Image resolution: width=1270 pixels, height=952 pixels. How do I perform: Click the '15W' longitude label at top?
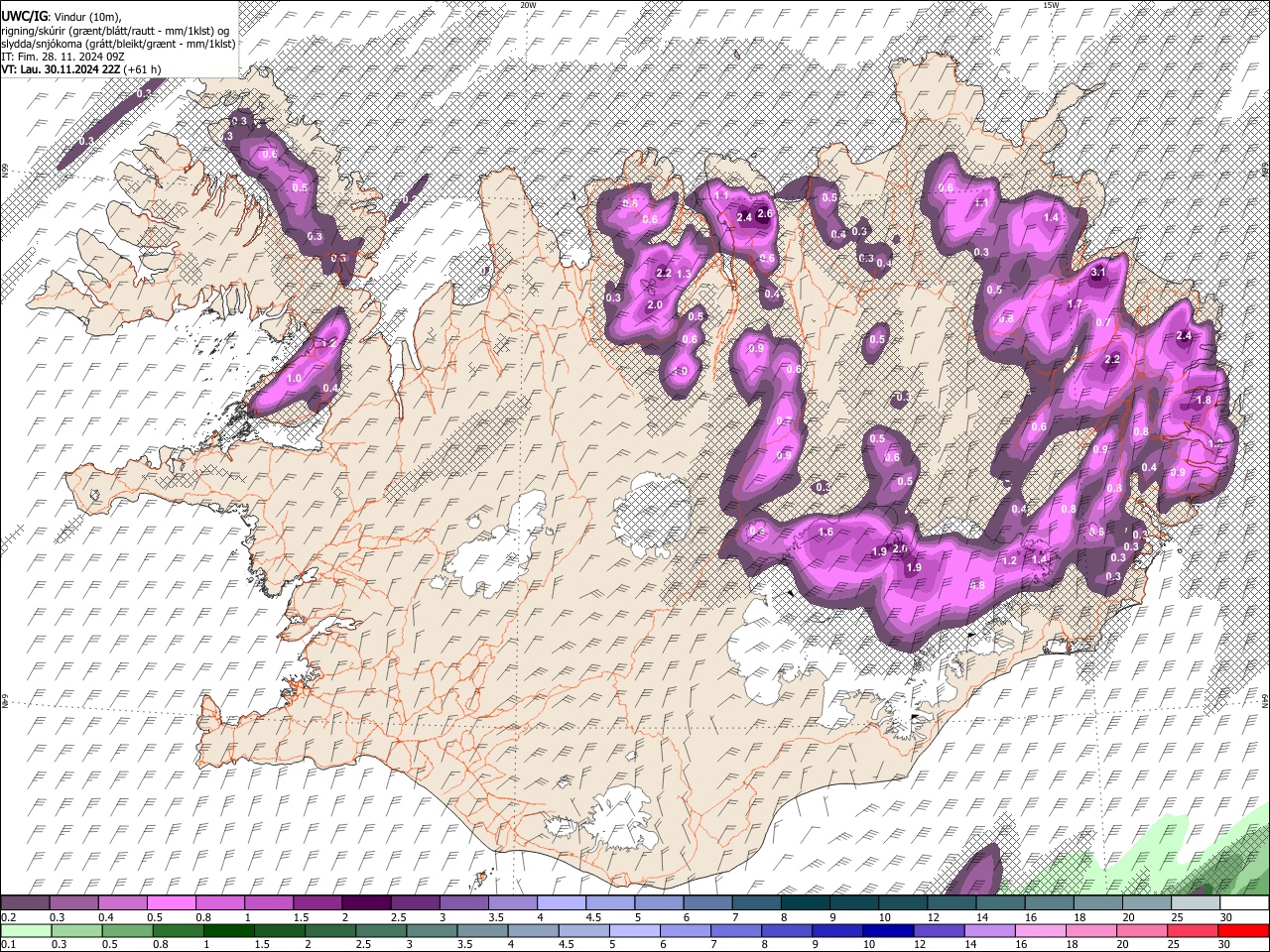pos(1051,5)
